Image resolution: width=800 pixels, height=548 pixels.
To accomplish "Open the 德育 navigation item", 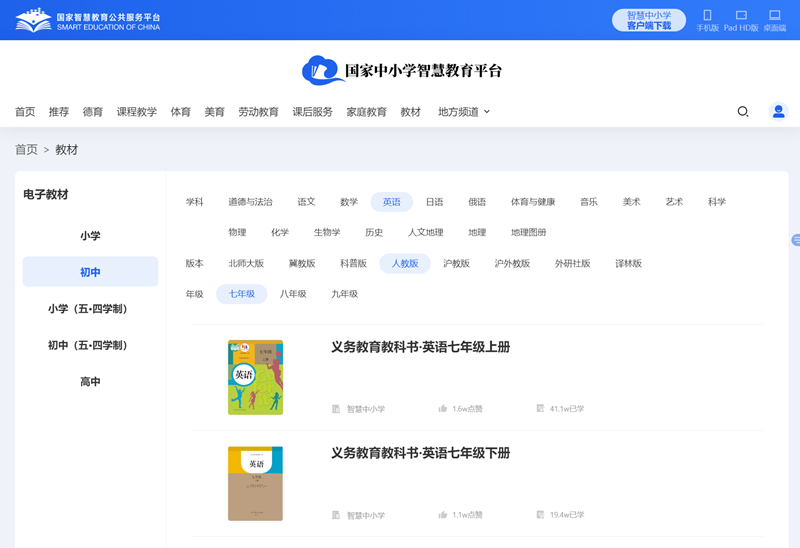I will (x=93, y=112).
